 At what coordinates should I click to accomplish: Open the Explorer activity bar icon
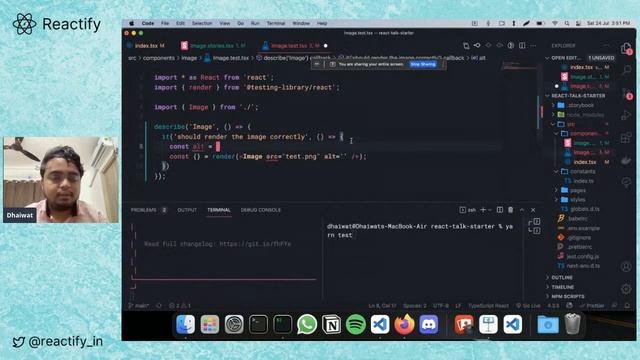point(626,49)
